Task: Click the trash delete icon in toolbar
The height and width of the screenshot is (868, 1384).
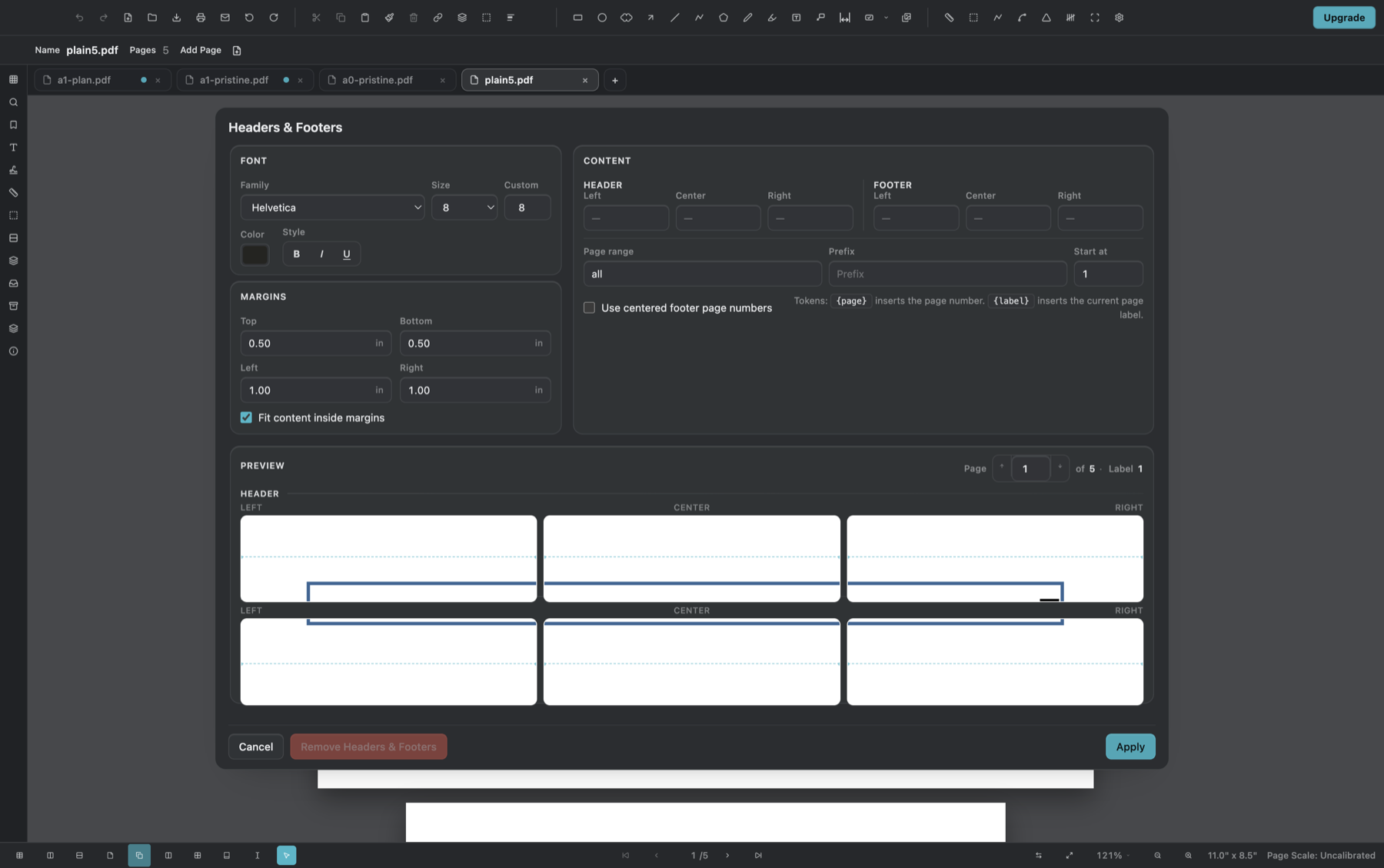Action: pos(414,18)
